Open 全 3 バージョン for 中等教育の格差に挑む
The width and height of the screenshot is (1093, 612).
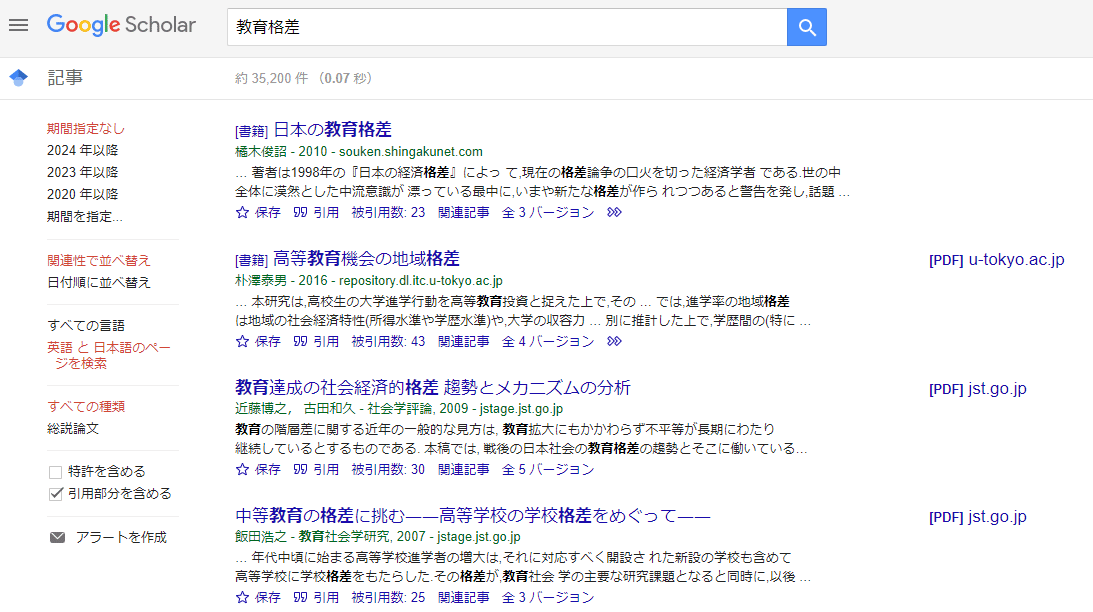(x=548, y=598)
